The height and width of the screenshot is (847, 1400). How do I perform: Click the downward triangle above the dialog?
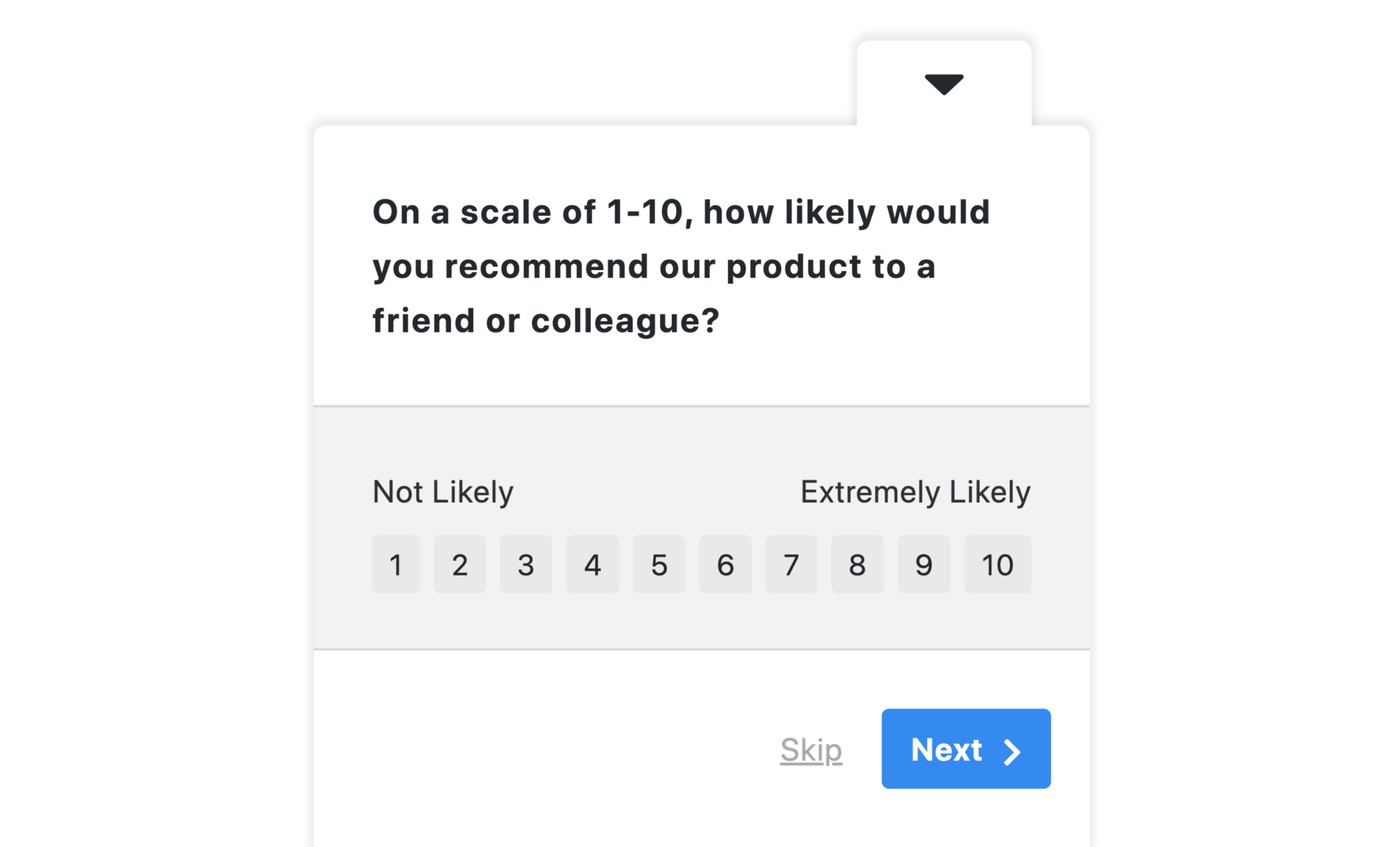[x=944, y=83]
